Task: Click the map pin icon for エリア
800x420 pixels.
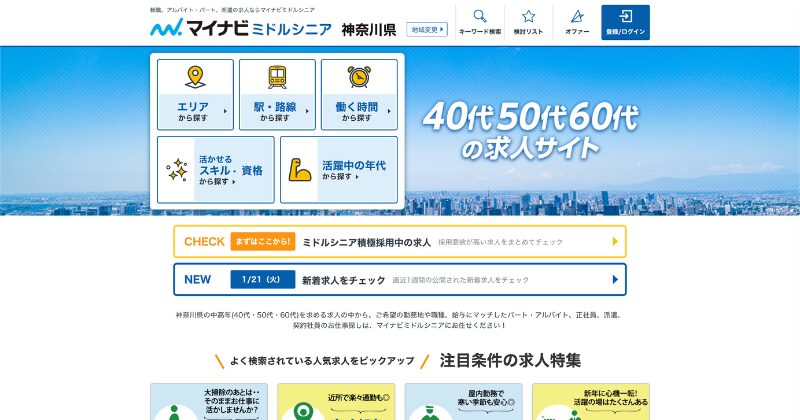Action: 195,77
